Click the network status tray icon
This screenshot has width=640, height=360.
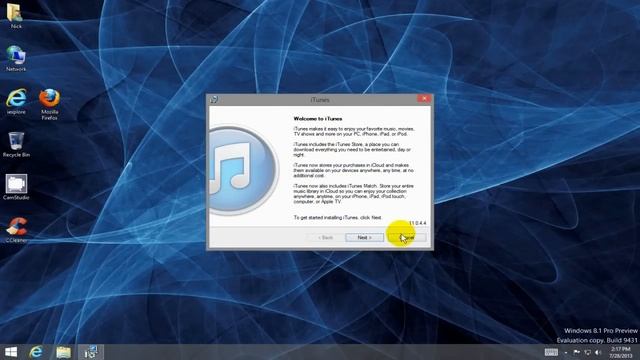point(587,352)
